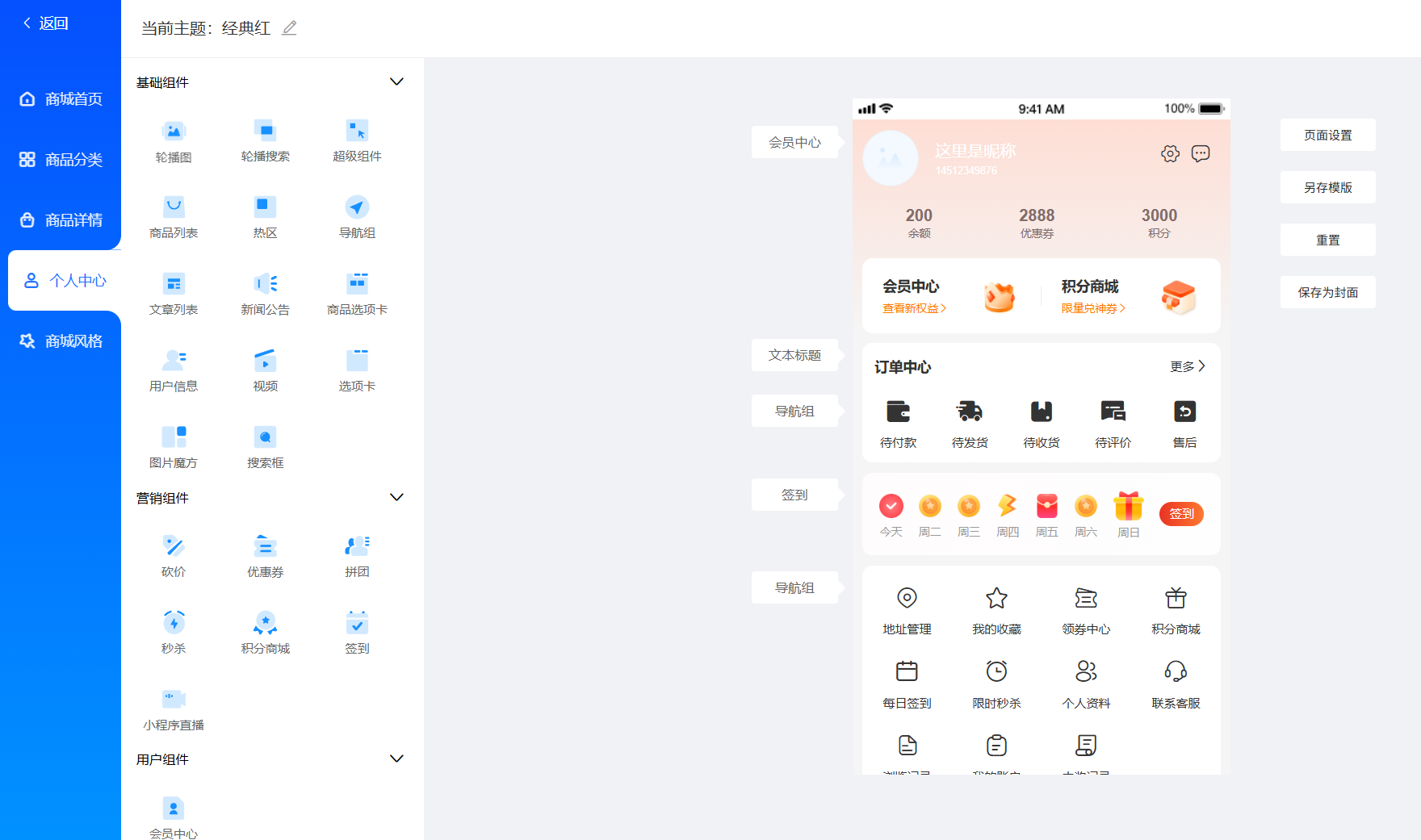This screenshot has height=840, width=1421.
Task: Click the 地址管理 location icon
Action: tap(907, 598)
